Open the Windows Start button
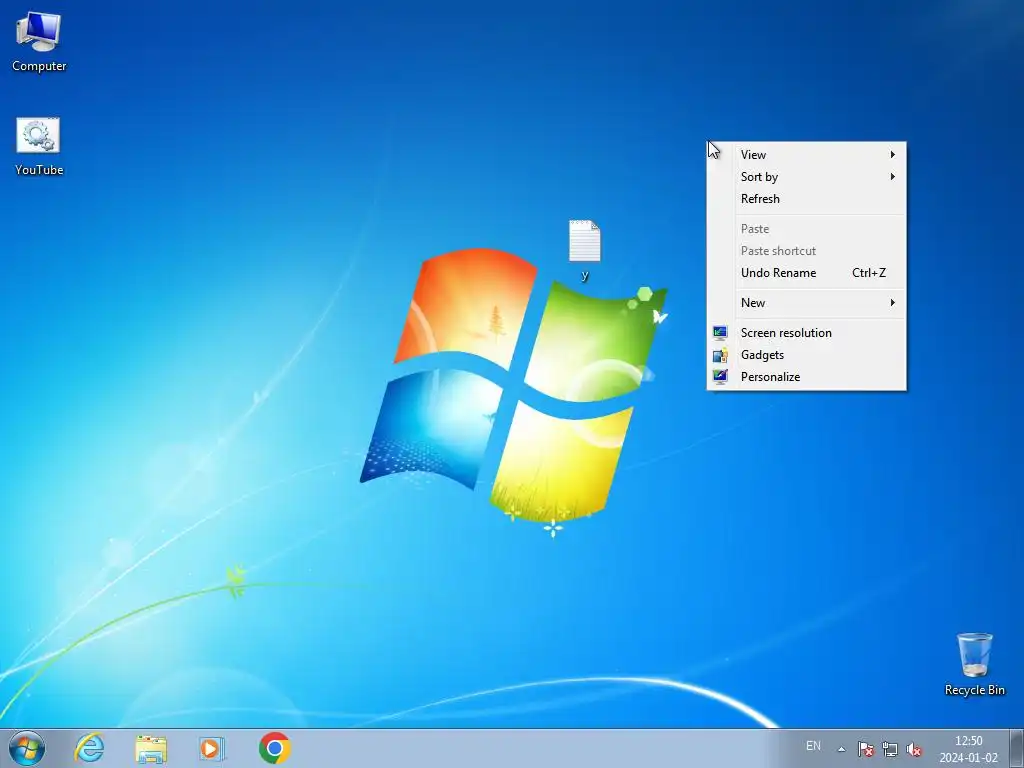The width and height of the screenshot is (1024, 768). click(27, 748)
